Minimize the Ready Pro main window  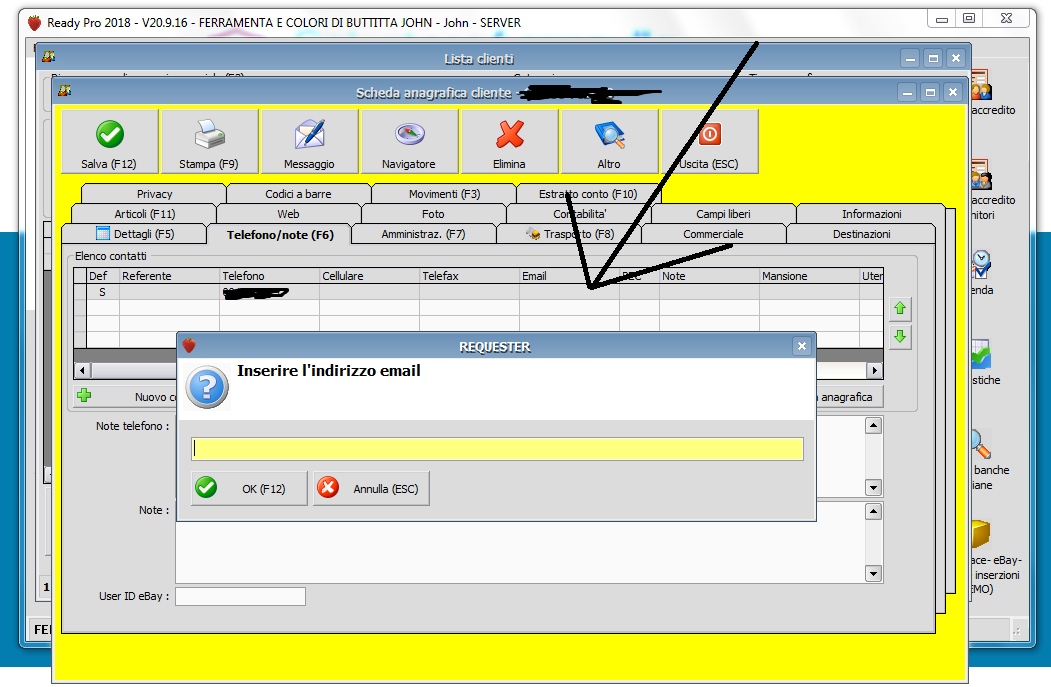click(x=942, y=19)
